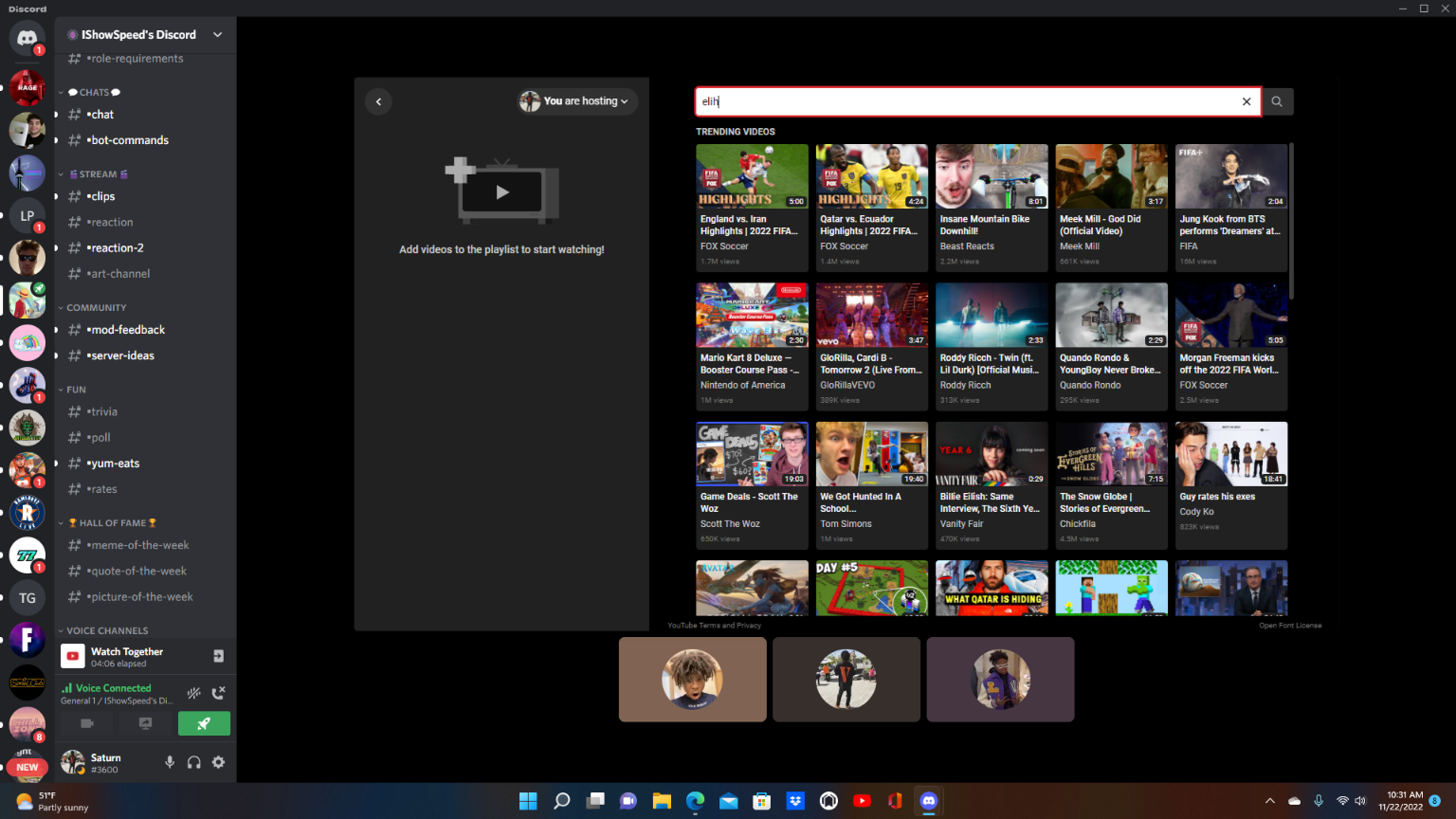Open the •bot-commands channel
This screenshot has height=819, width=1456.
(128, 140)
